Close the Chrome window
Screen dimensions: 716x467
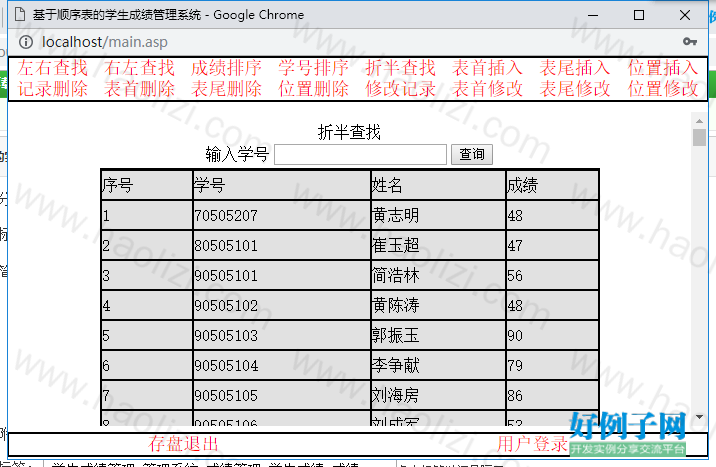tap(684, 15)
